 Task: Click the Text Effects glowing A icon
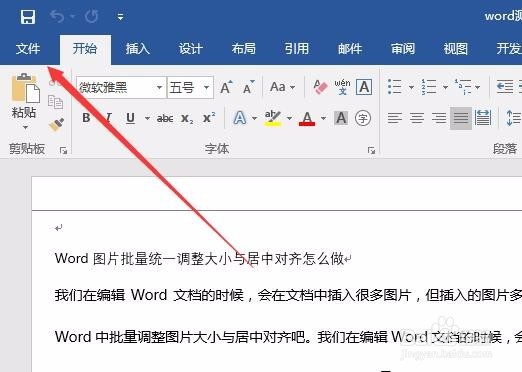(x=240, y=118)
